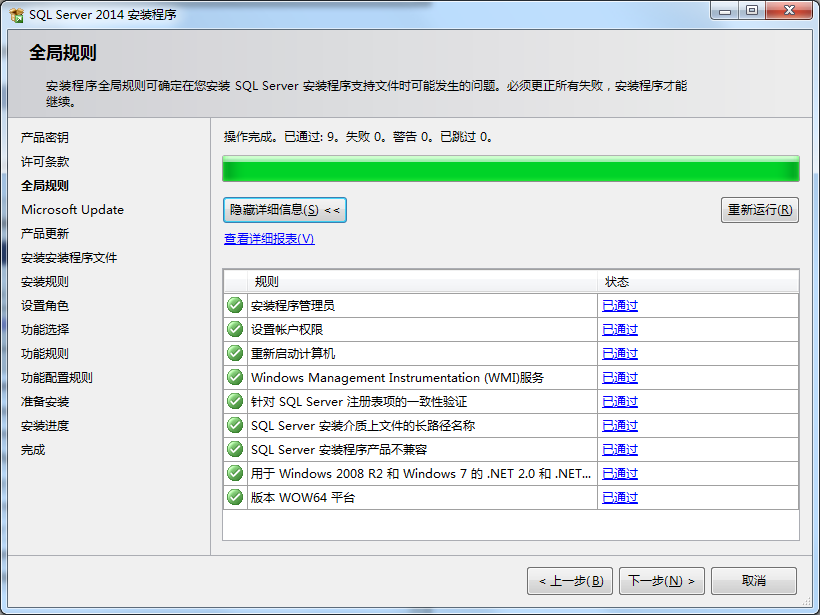
Task: Click green check icon for WMI服务 rule
Action: pyautogui.click(x=235, y=377)
